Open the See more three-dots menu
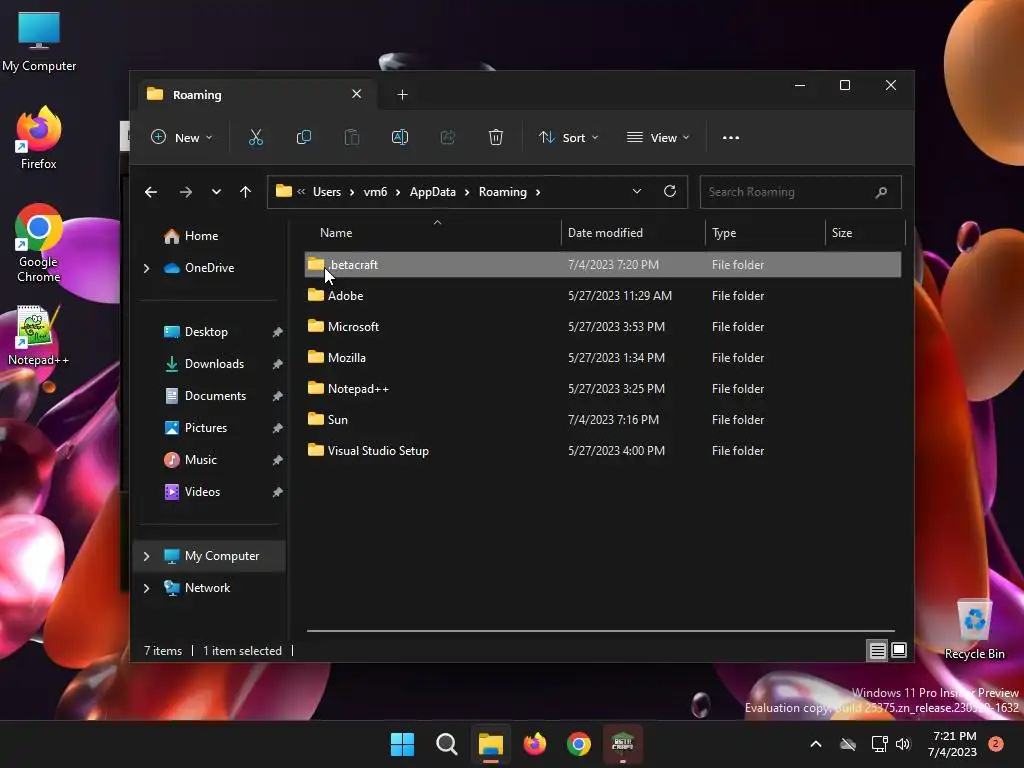This screenshot has height=768, width=1024. coord(731,138)
